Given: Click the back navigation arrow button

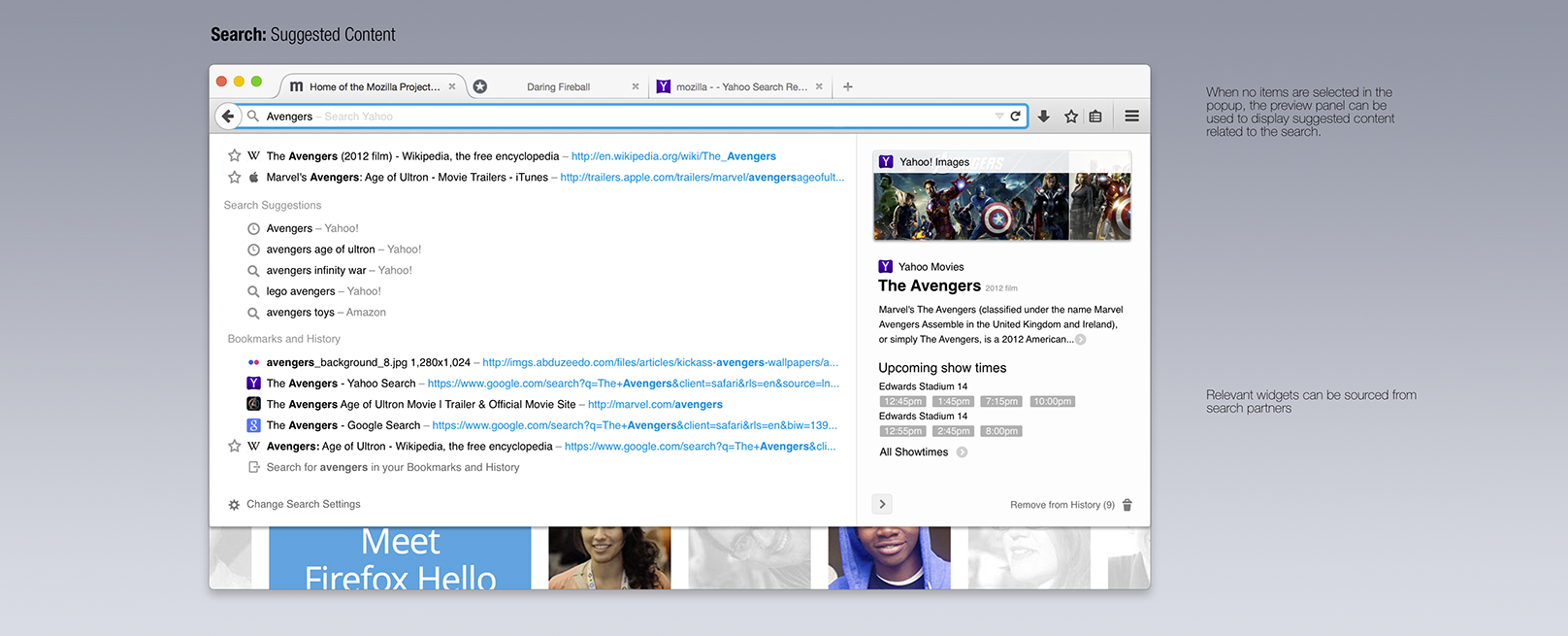Looking at the screenshot, I should tap(228, 116).
